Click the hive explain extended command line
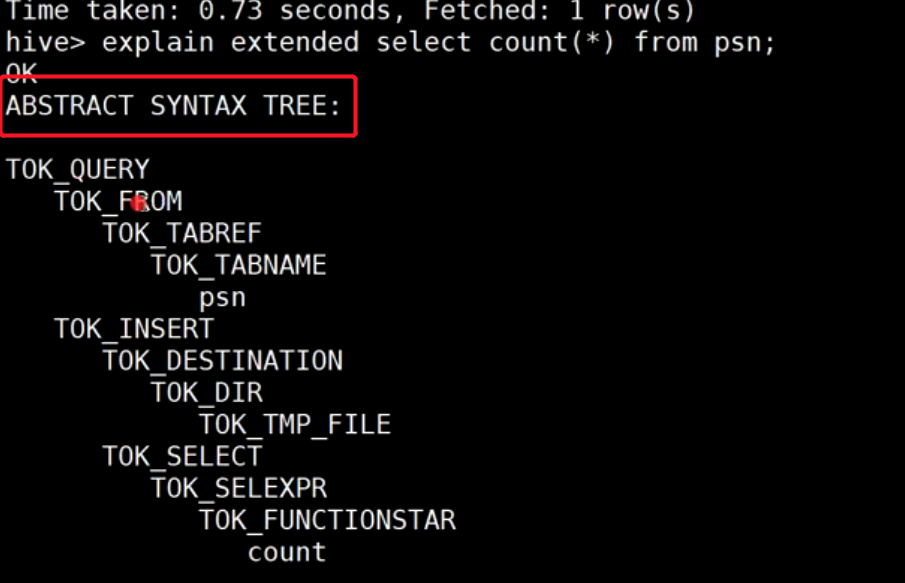 pos(390,43)
